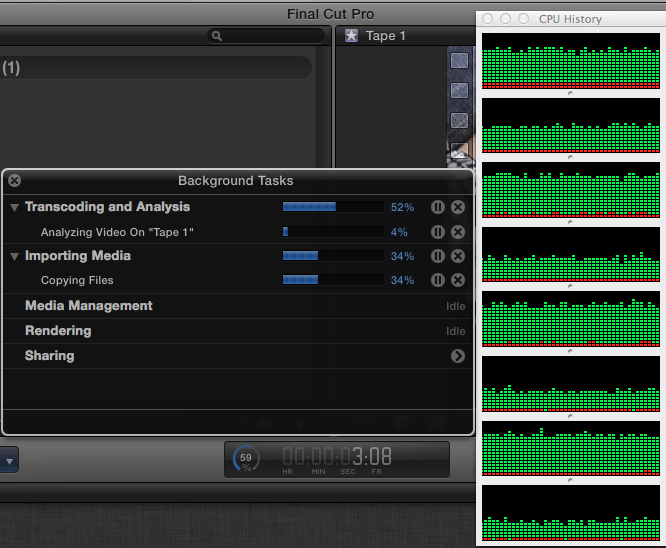666x548 pixels.
Task: Click the first filmstrip thumbnail
Action: [x=459, y=61]
